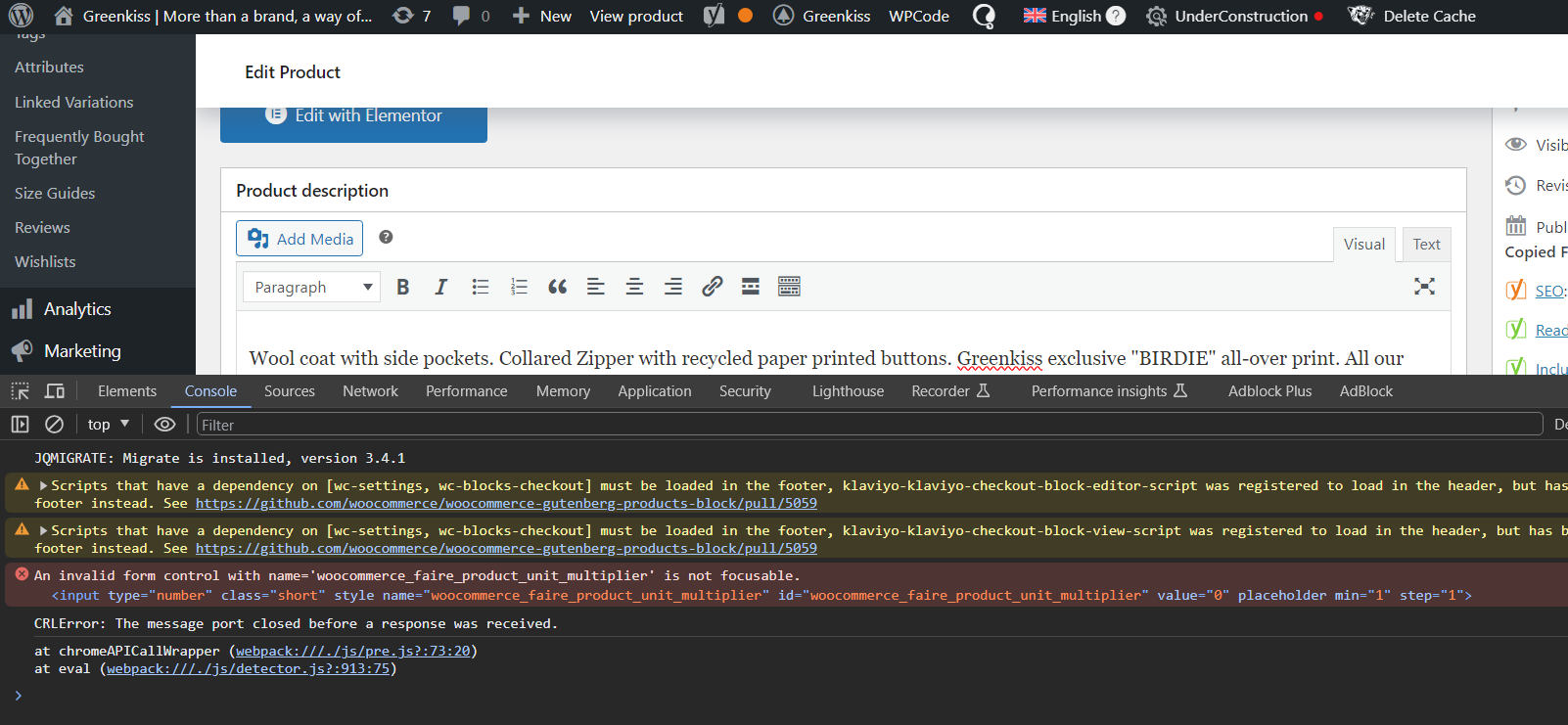Viewport: 1568px width, 725px height.
Task: Click the Add Media button
Action: [x=300, y=239]
